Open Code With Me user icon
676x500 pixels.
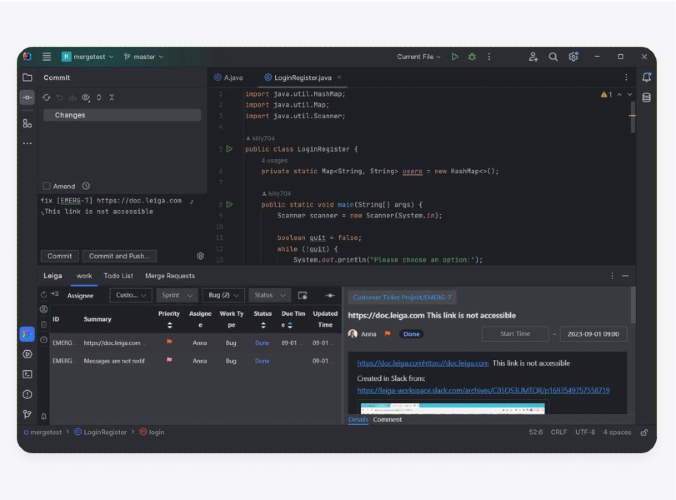(x=533, y=56)
